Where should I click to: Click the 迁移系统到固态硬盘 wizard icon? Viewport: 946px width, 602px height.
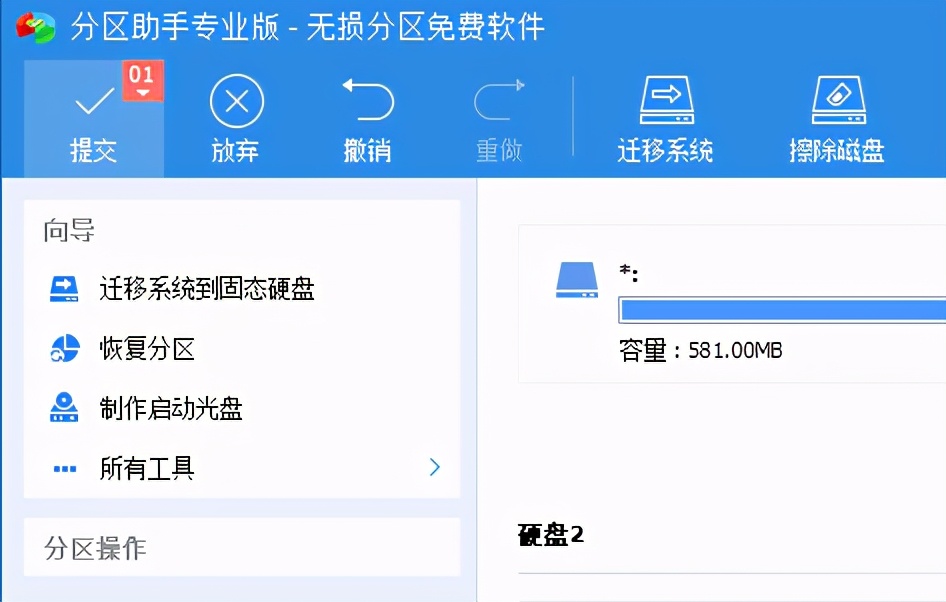tap(64, 288)
